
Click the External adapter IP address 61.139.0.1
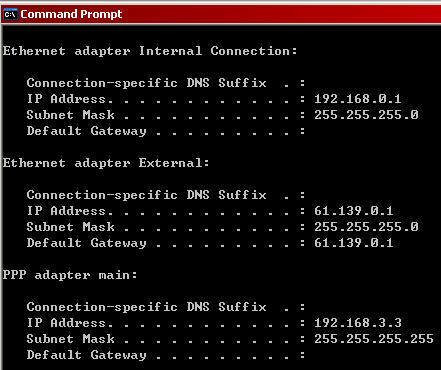pyautogui.click(x=354, y=211)
